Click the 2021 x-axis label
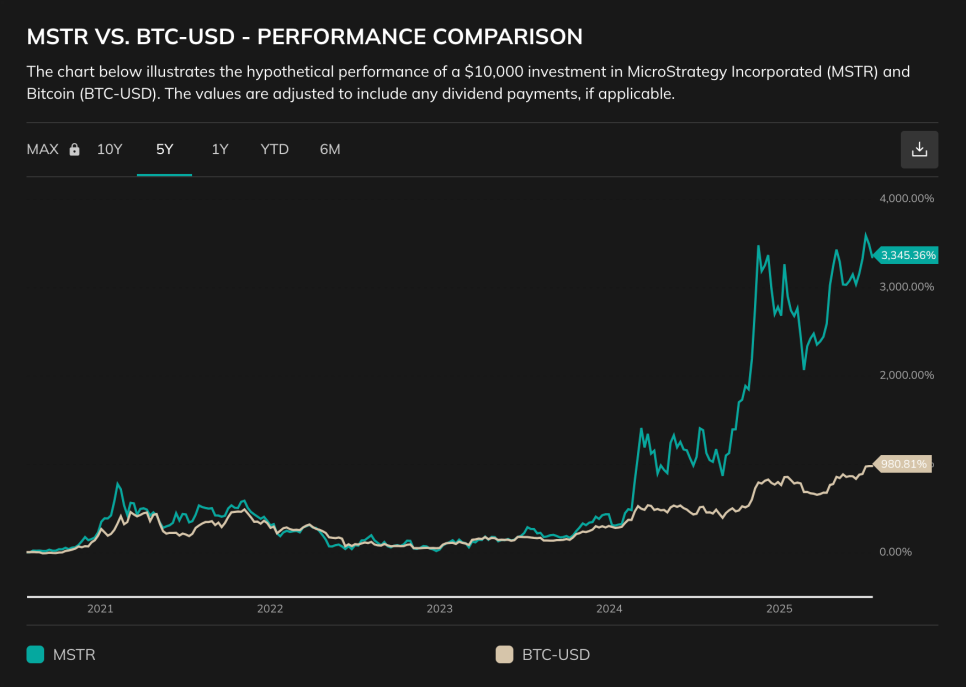Viewport: 966px width, 687px height. [100, 609]
